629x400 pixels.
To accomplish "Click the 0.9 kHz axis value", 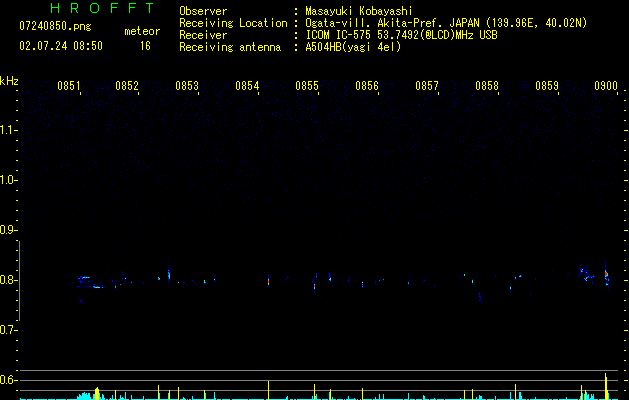I will pos(8,230).
